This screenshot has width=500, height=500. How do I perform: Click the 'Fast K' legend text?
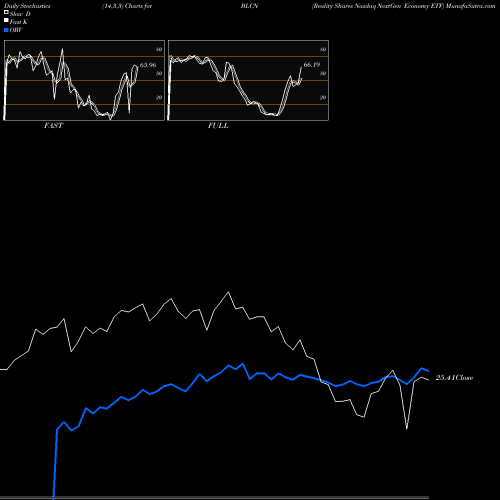click(19, 22)
